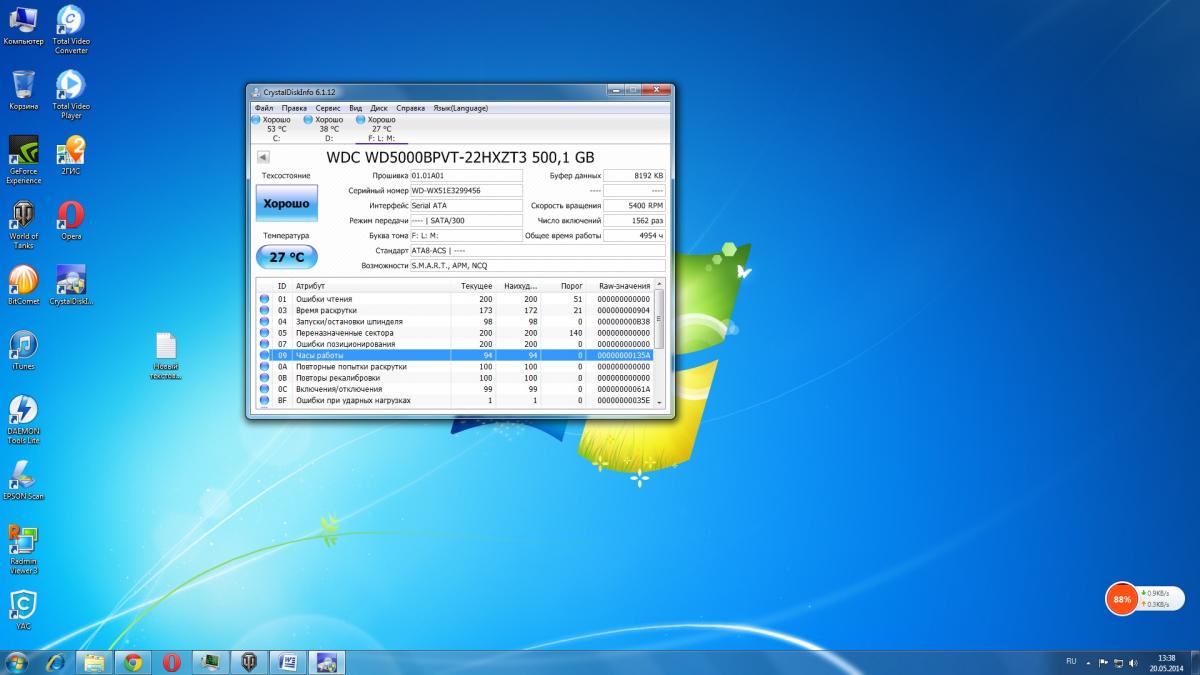Switch to the F: L: M: disk tab

[x=381, y=128]
